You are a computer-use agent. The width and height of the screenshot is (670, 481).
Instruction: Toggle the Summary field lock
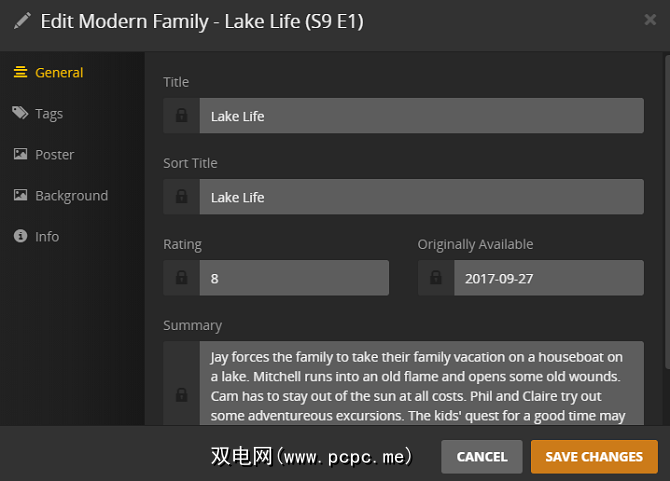[181, 394]
